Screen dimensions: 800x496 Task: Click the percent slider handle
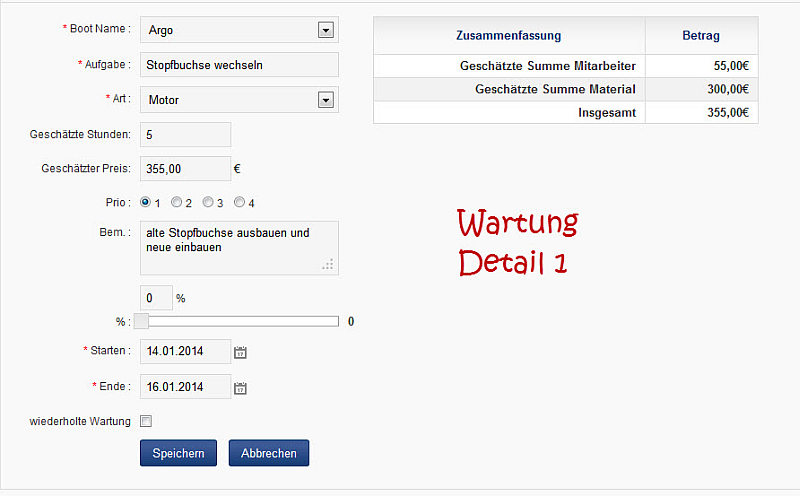pyautogui.click(x=141, y=321)
